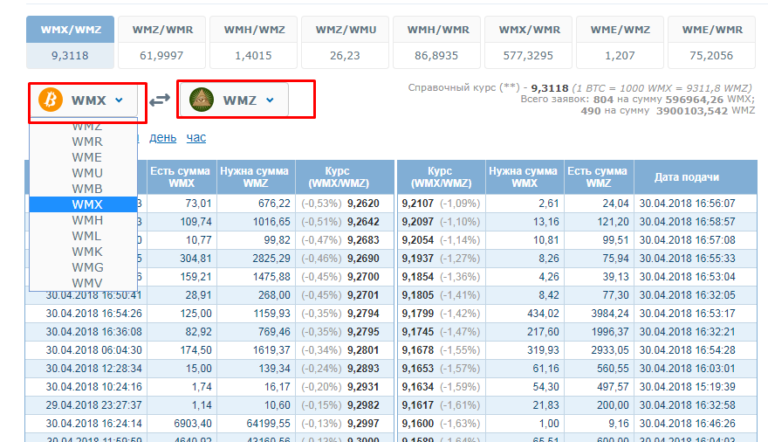This screenshot has width=768, height=442.
Task: Select WME in the currency list
Action: [x=87, y=157]
